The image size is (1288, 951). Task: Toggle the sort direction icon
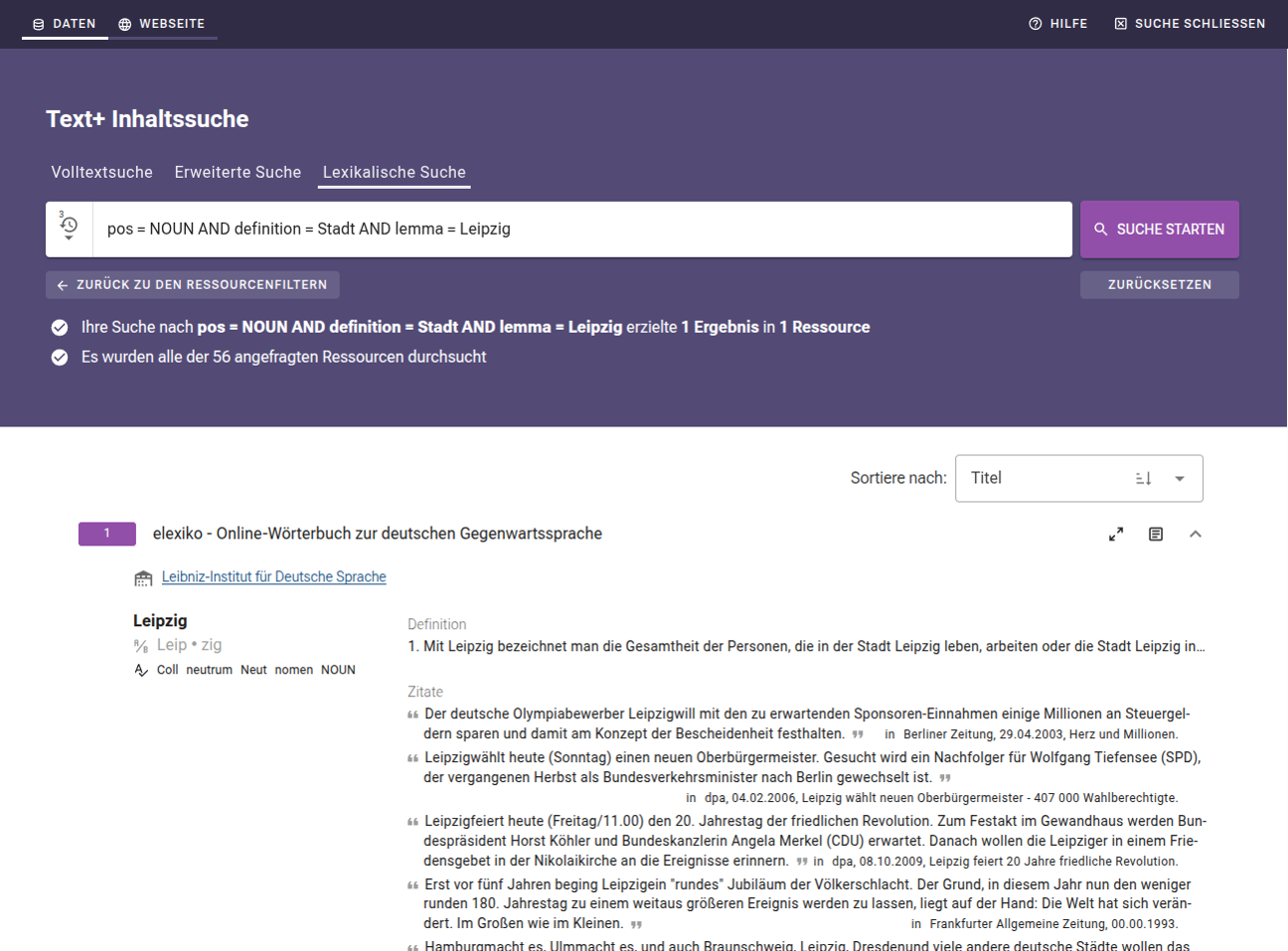click(x=1144, y=479)
